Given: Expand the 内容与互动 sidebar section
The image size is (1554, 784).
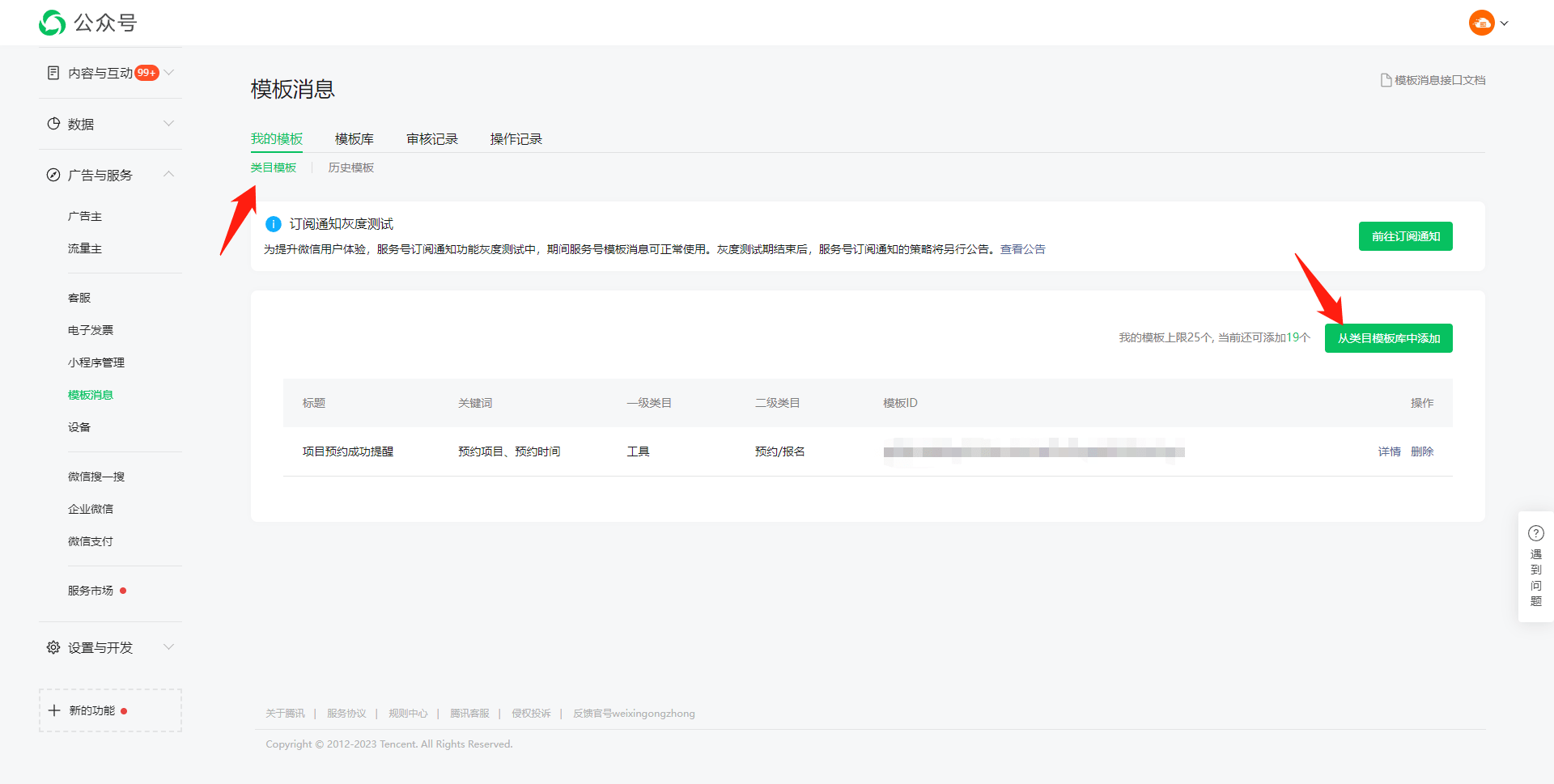Looking at the screenshot, I should pos(169,73).
